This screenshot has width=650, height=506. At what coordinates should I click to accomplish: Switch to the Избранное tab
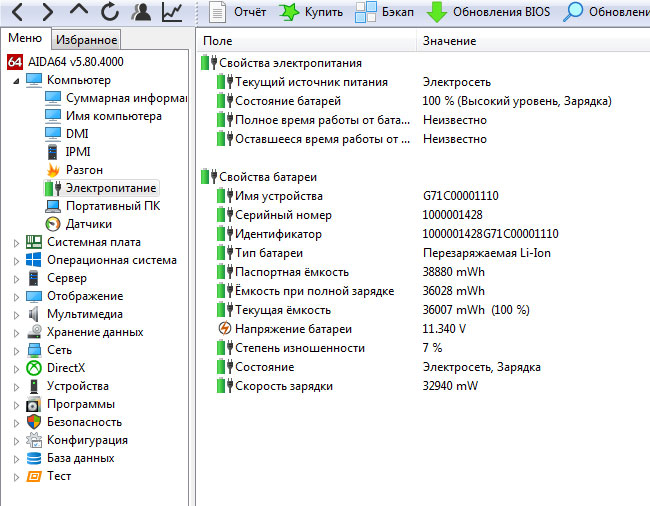[86, 39]
